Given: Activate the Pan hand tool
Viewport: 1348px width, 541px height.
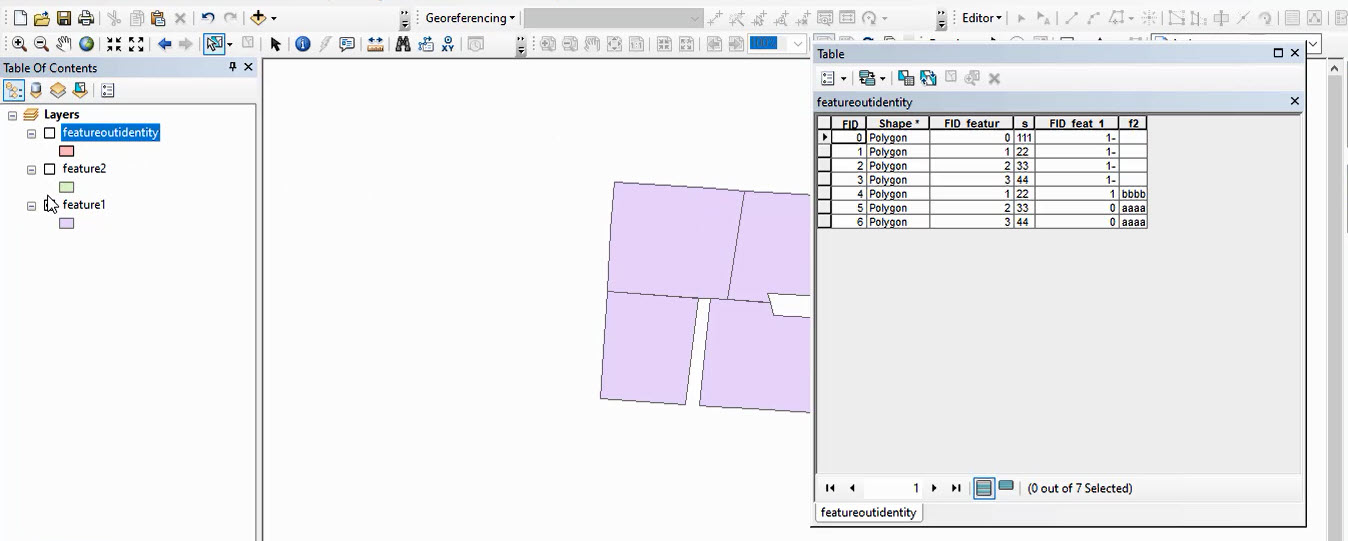Looking at the screenshot, I should click(x=64, y=44).
